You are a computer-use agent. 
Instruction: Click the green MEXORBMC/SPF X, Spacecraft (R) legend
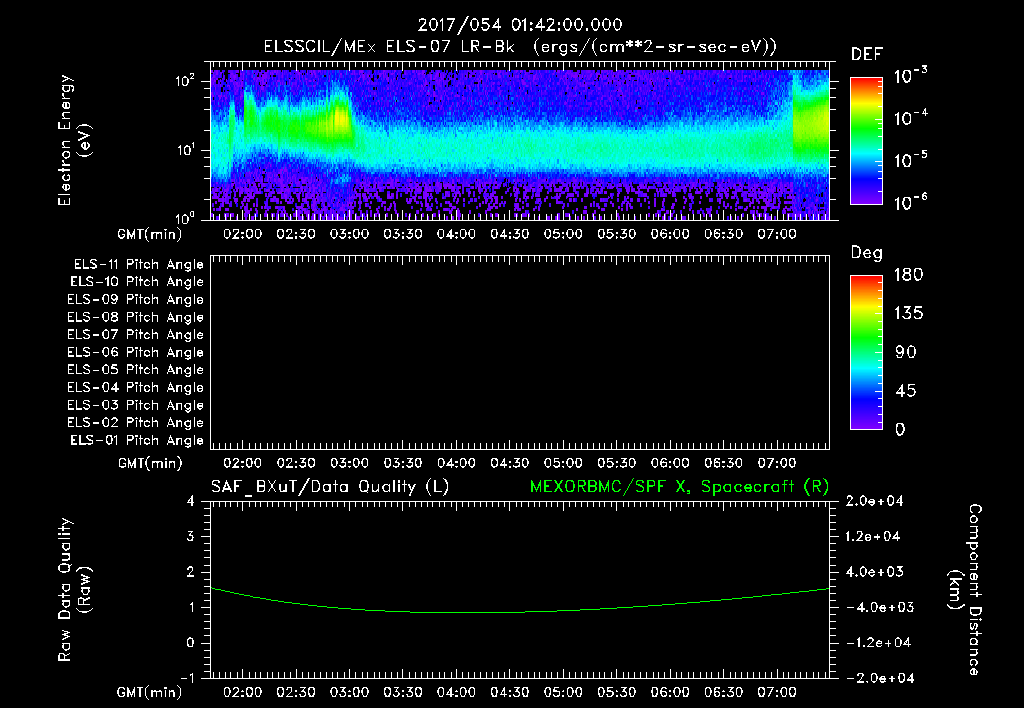point(680,487)
